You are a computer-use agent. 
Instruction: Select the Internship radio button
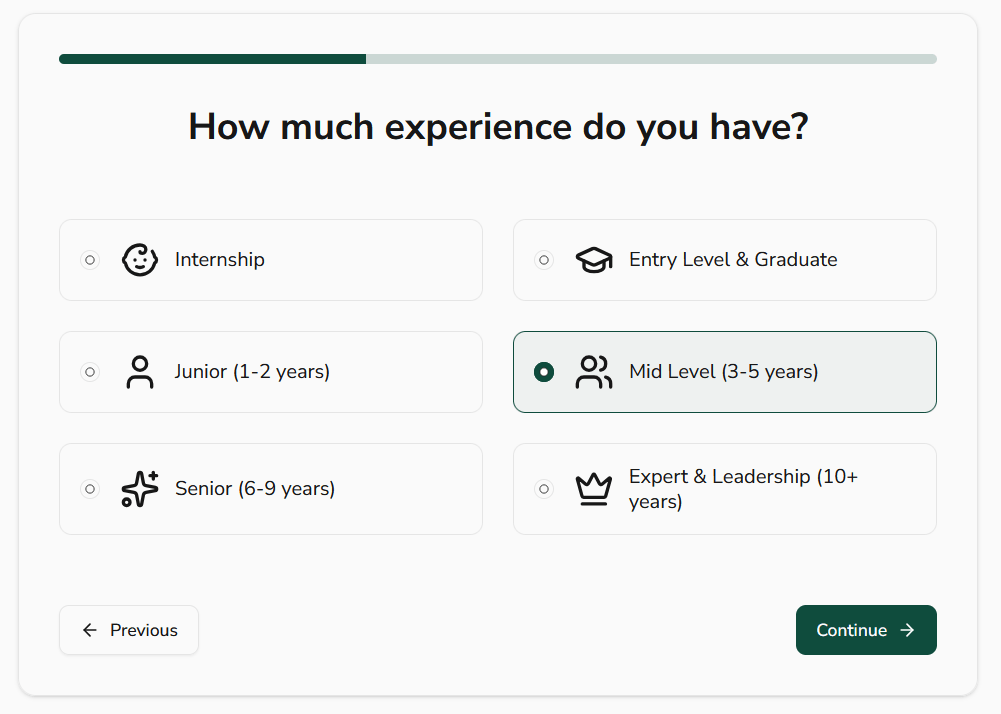[x=90, y=260]
